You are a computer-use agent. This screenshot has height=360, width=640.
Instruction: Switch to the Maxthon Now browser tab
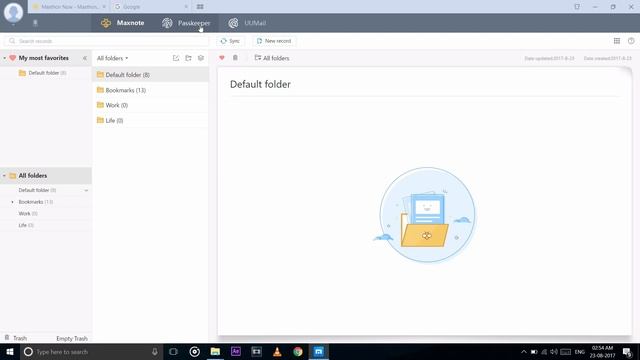coord(69,7)
